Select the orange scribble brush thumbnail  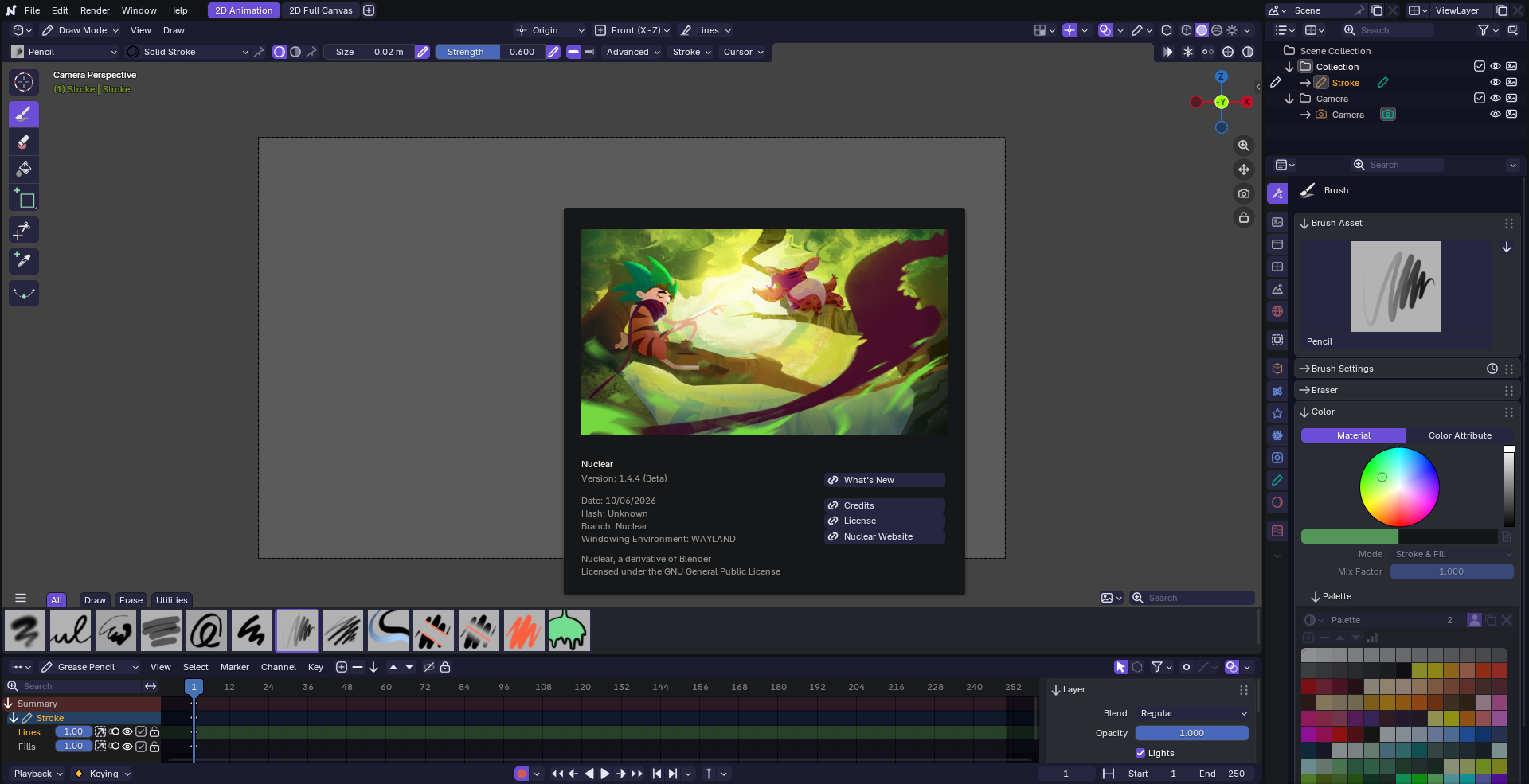pos(524,631)
